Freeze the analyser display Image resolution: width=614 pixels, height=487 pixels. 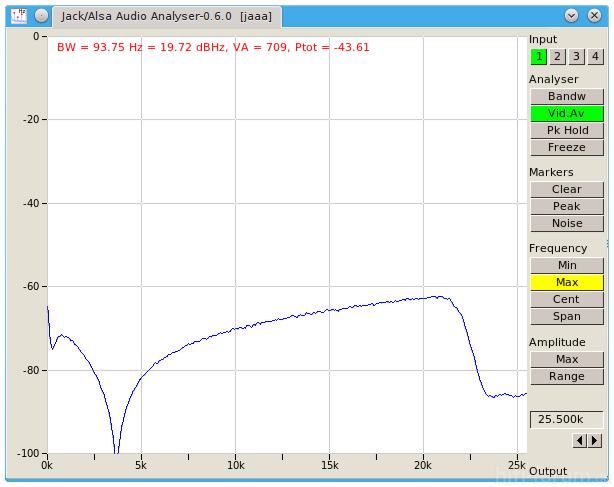[x=567, y=148]
